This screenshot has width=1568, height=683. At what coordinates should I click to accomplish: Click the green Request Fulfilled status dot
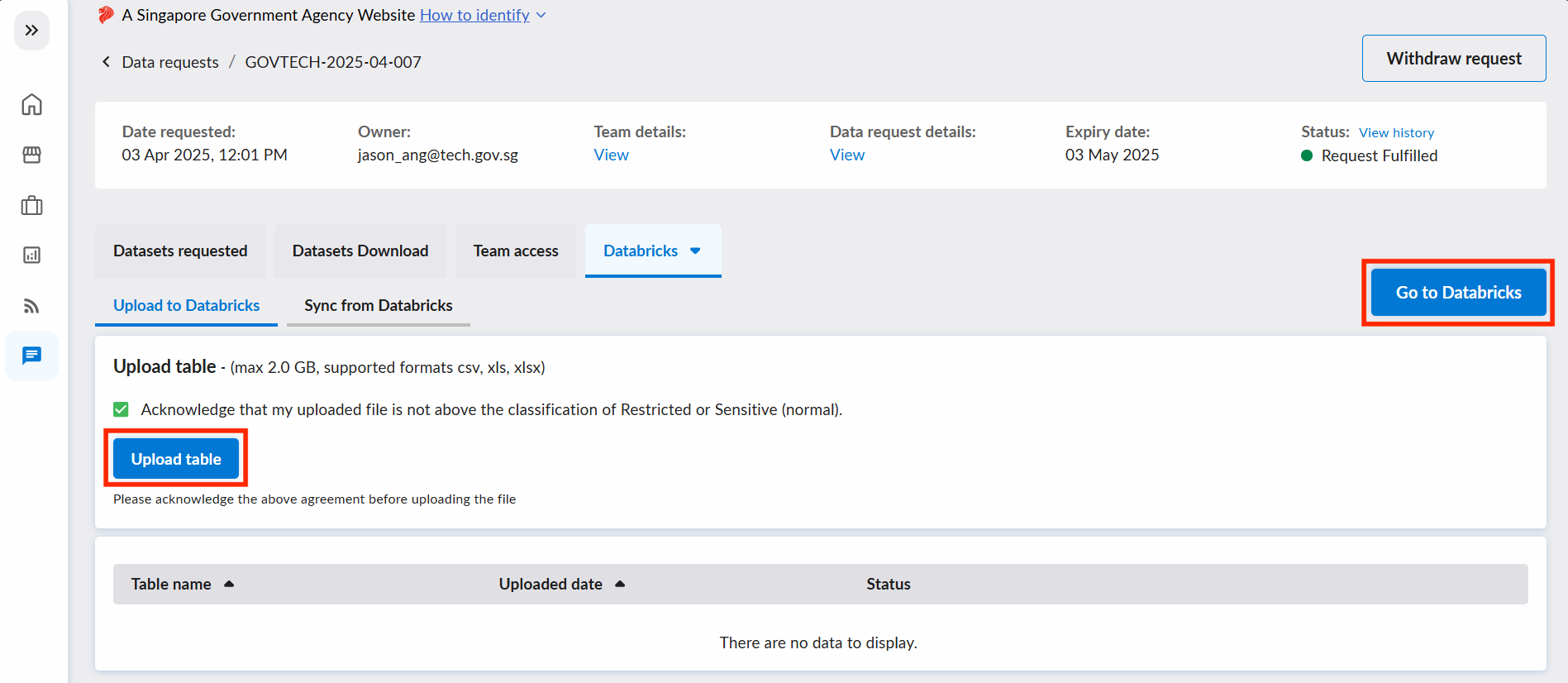click(1307, 155)
